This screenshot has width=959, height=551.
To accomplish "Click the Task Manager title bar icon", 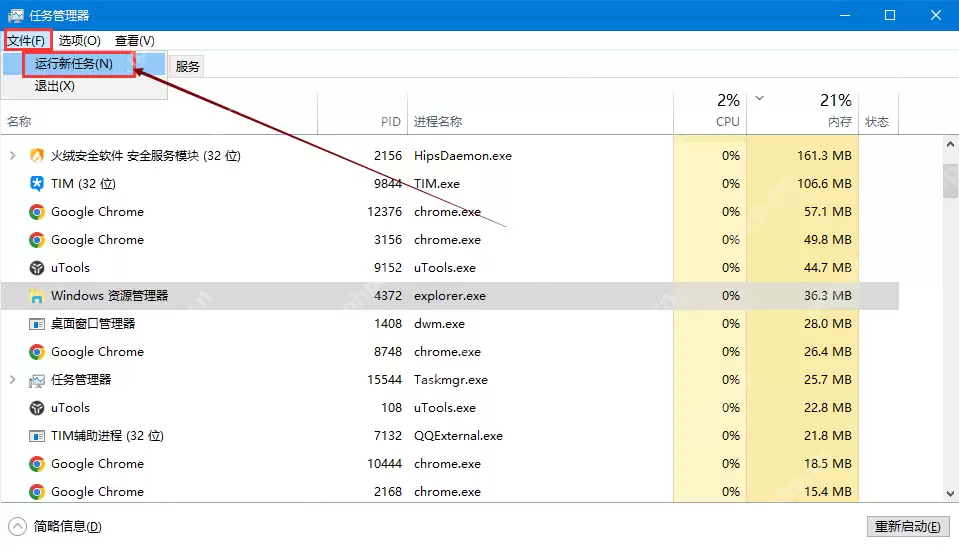I will point(15,15).
